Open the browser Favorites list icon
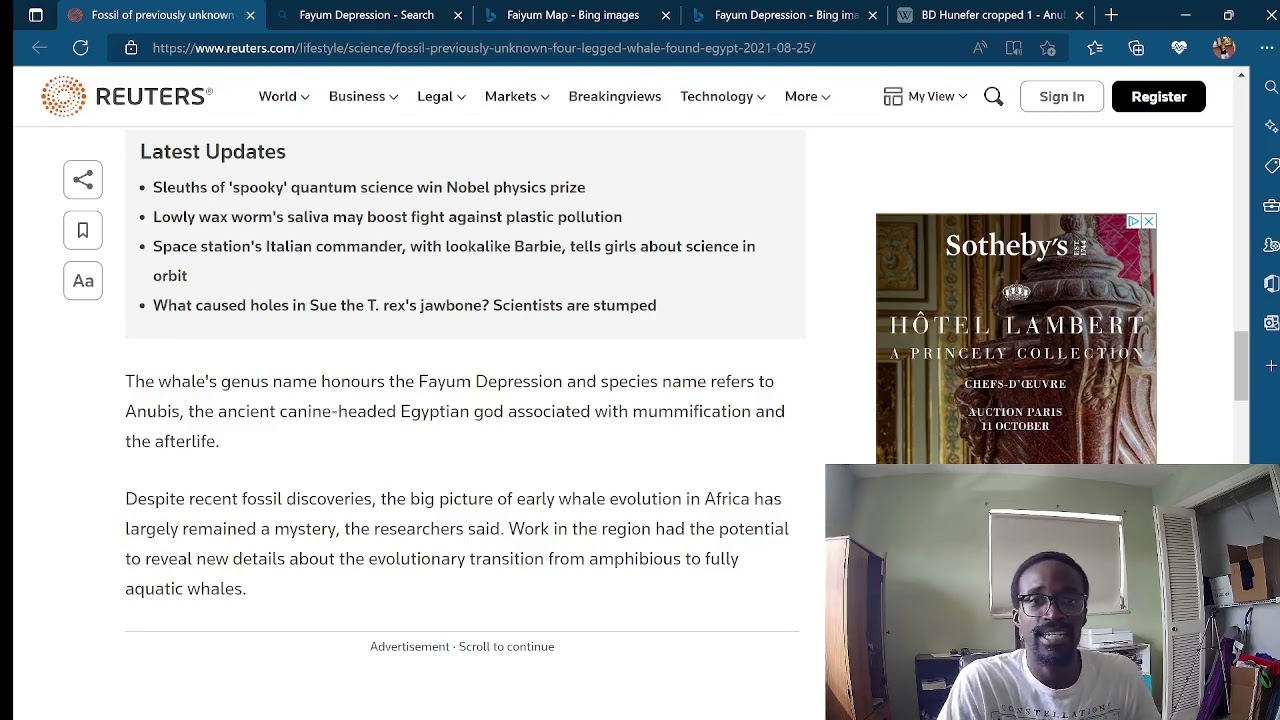The height and width of the screenshot is (720, 1280). coord(1095,48)
